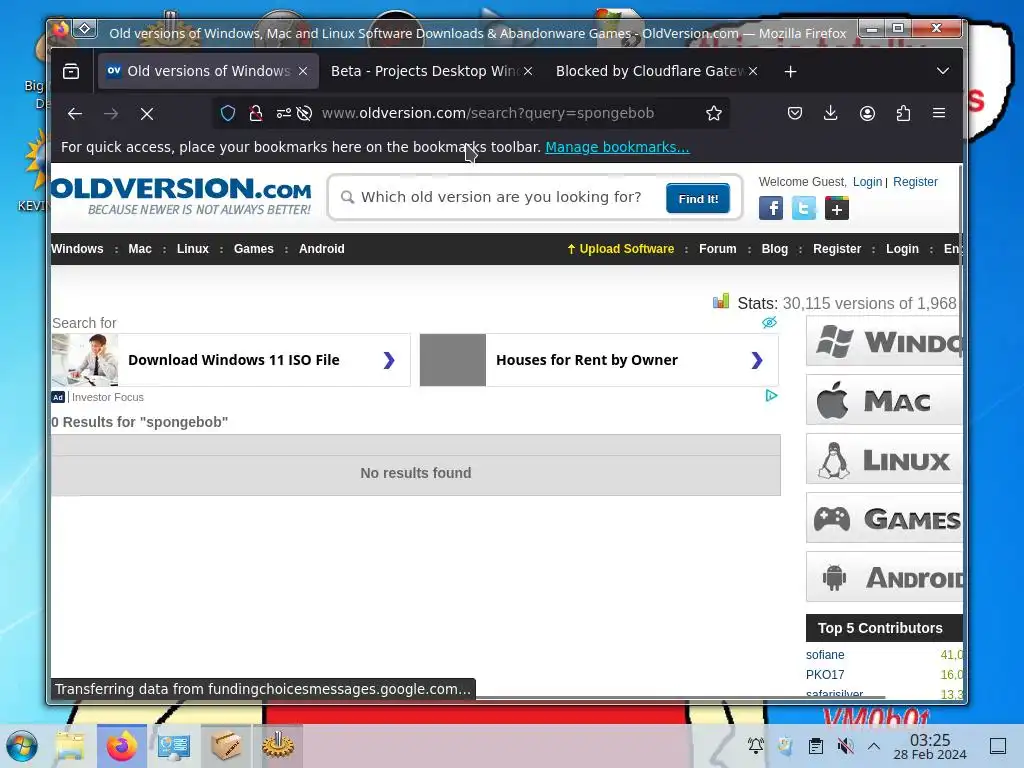Open the Twitter share icon

[804, 208]
